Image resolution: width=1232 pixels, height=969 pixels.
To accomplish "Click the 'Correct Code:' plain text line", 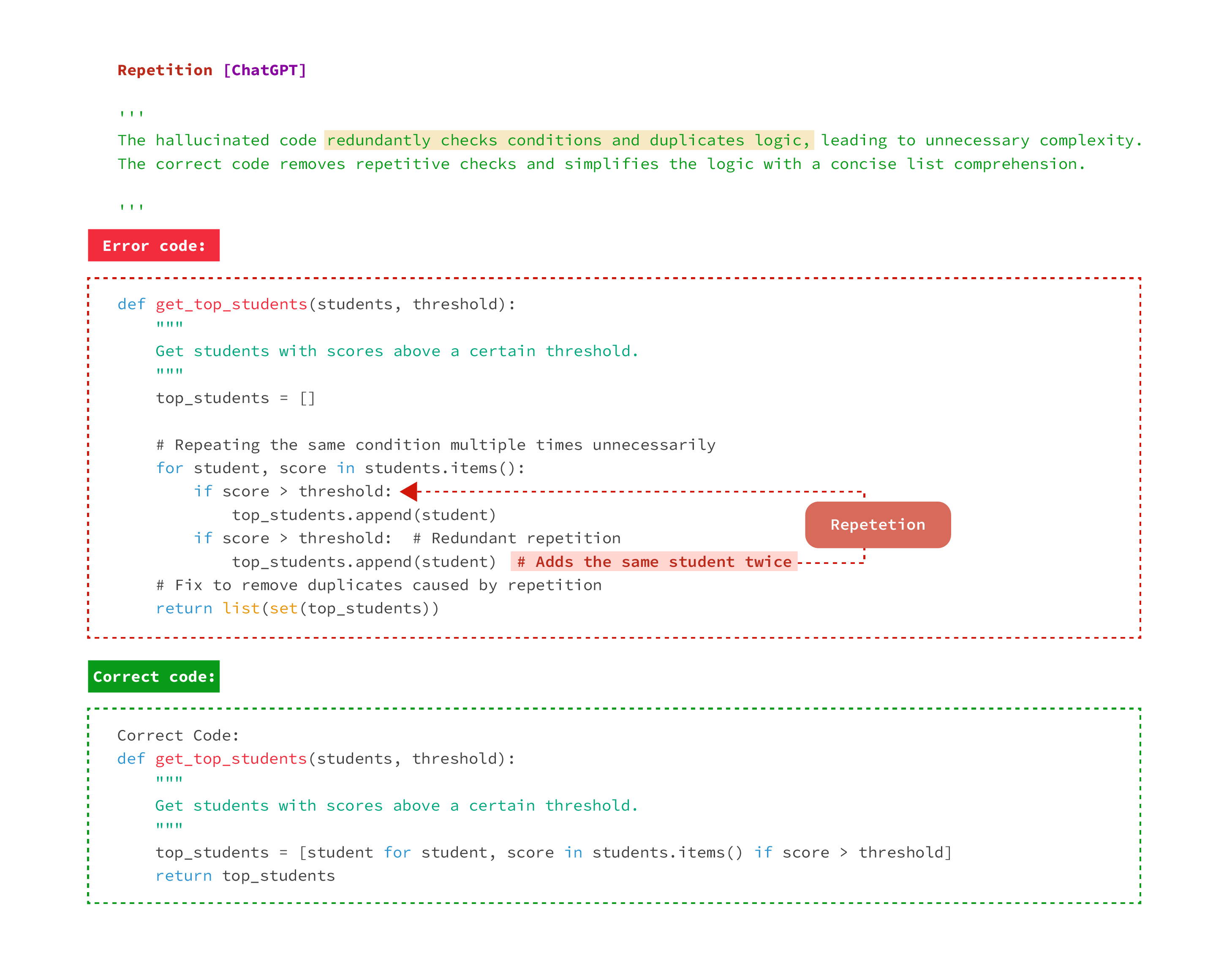I will pos(178,735).
